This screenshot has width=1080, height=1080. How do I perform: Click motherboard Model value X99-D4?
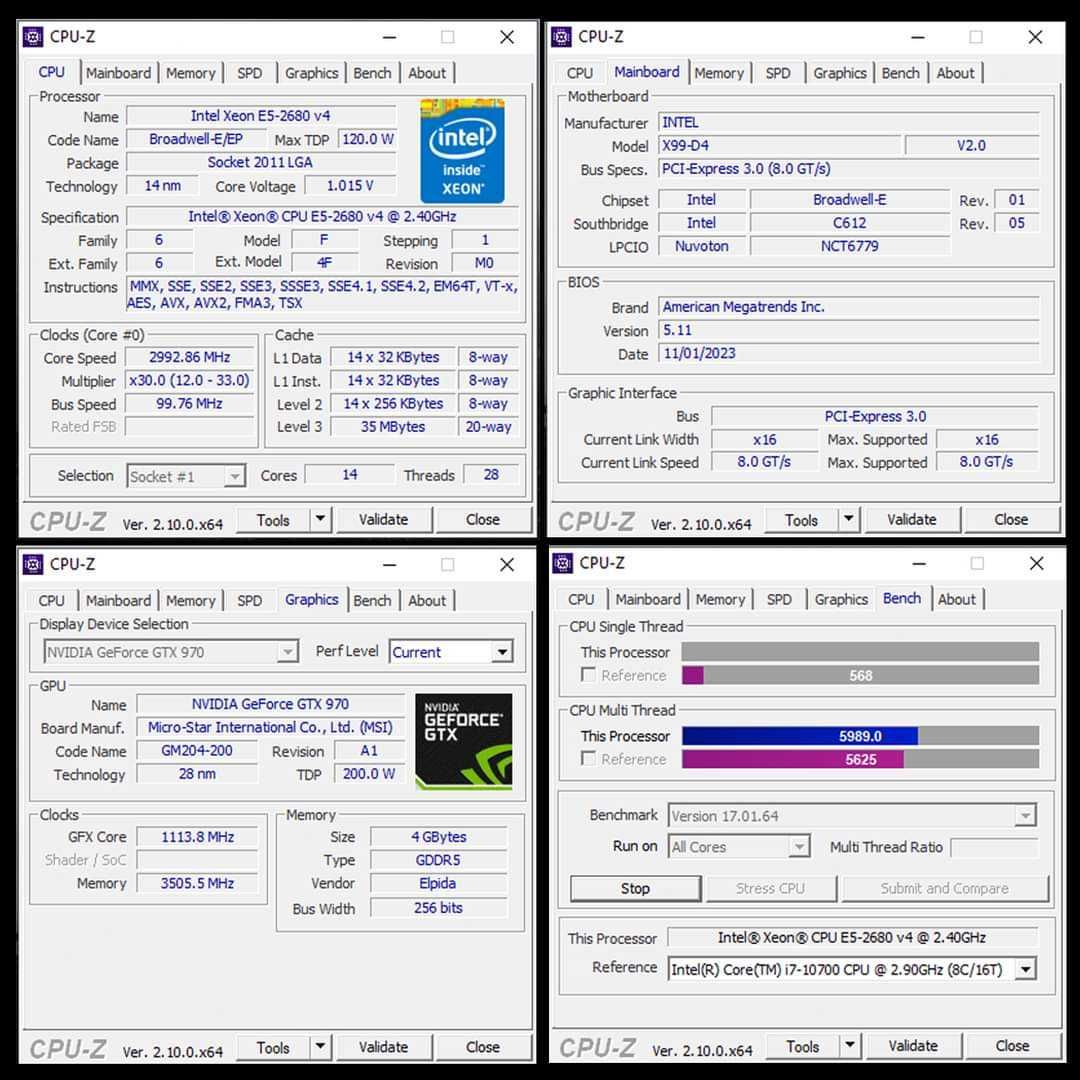(x=779, y=145)
